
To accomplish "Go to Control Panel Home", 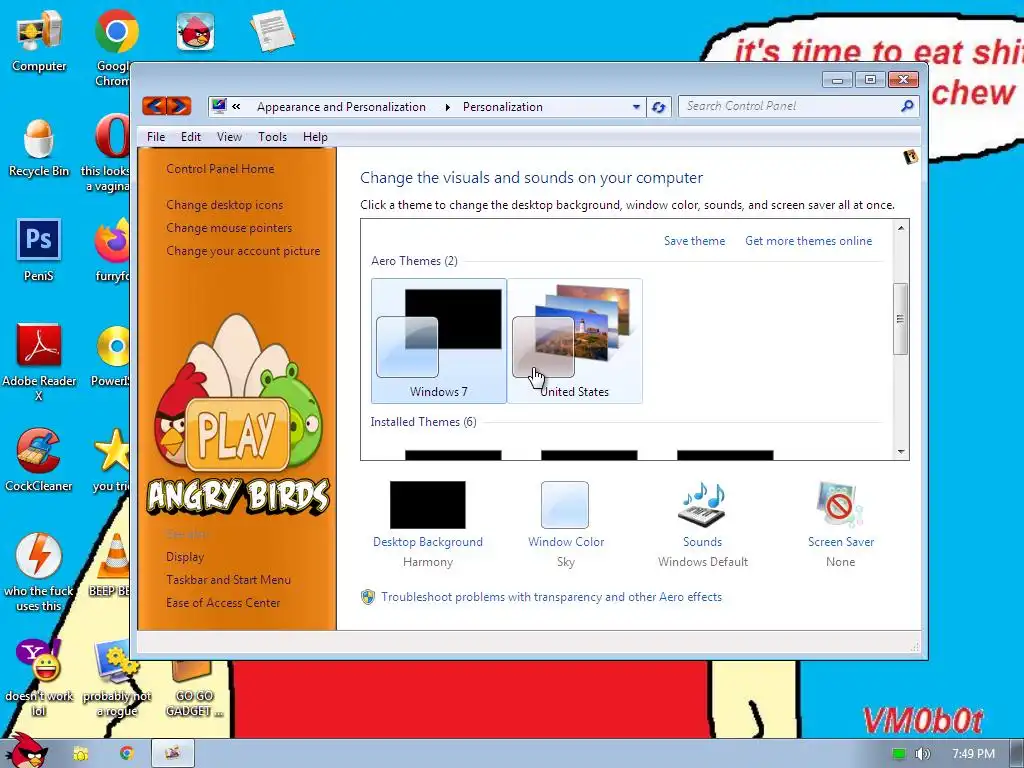I will 220,168.
